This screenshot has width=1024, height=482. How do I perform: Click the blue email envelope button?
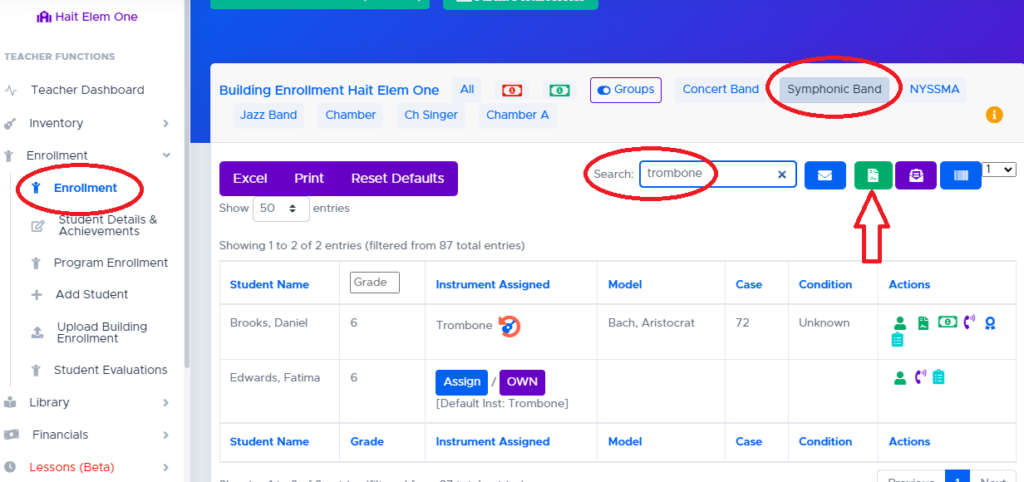(x=824, y=175)
